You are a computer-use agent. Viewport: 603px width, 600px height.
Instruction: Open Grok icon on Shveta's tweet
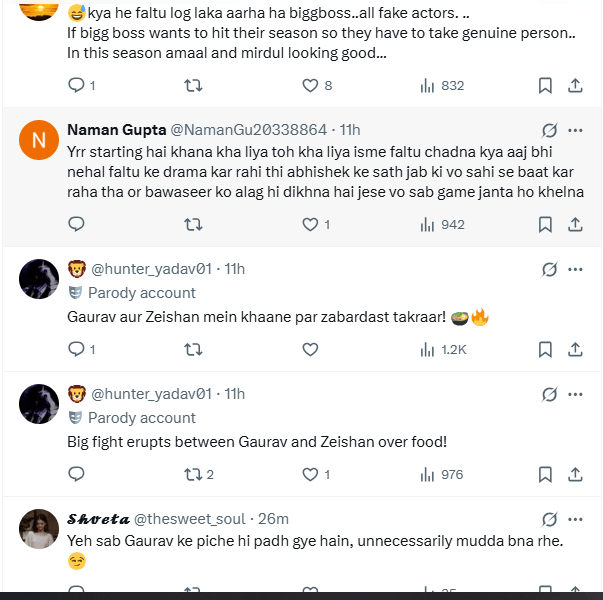[549, 519]
